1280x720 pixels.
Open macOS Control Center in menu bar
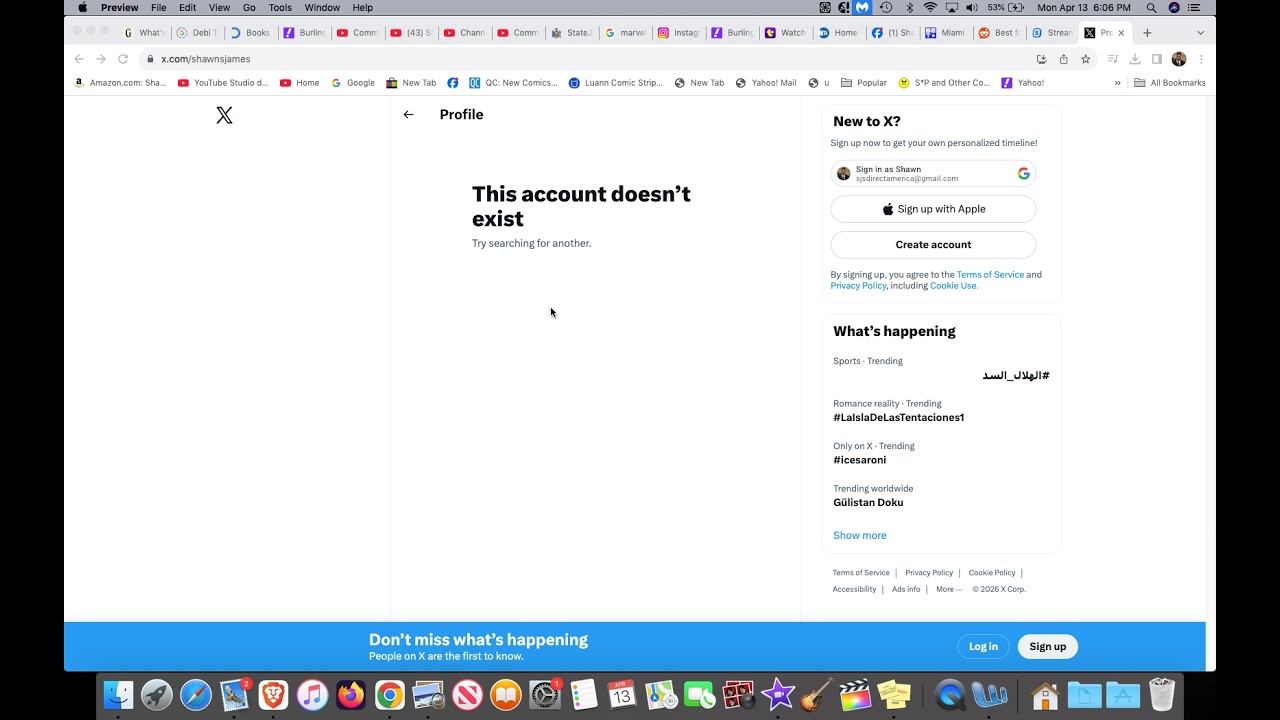1194,7
